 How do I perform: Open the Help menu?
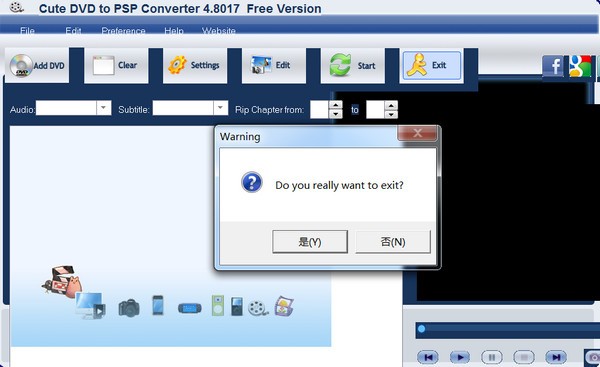174,31
